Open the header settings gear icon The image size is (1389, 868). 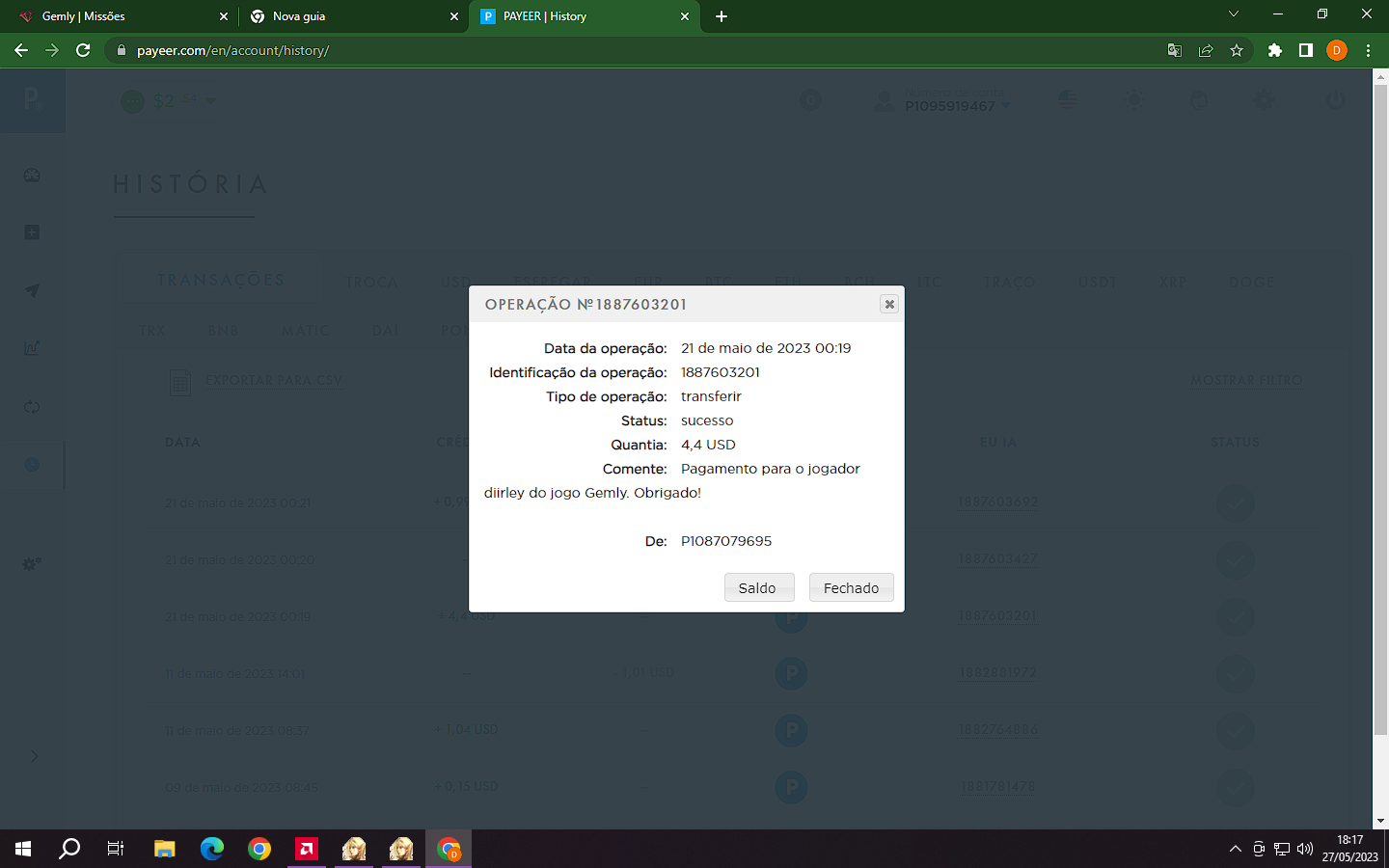pyautogui.click(x=1263, y=100)
